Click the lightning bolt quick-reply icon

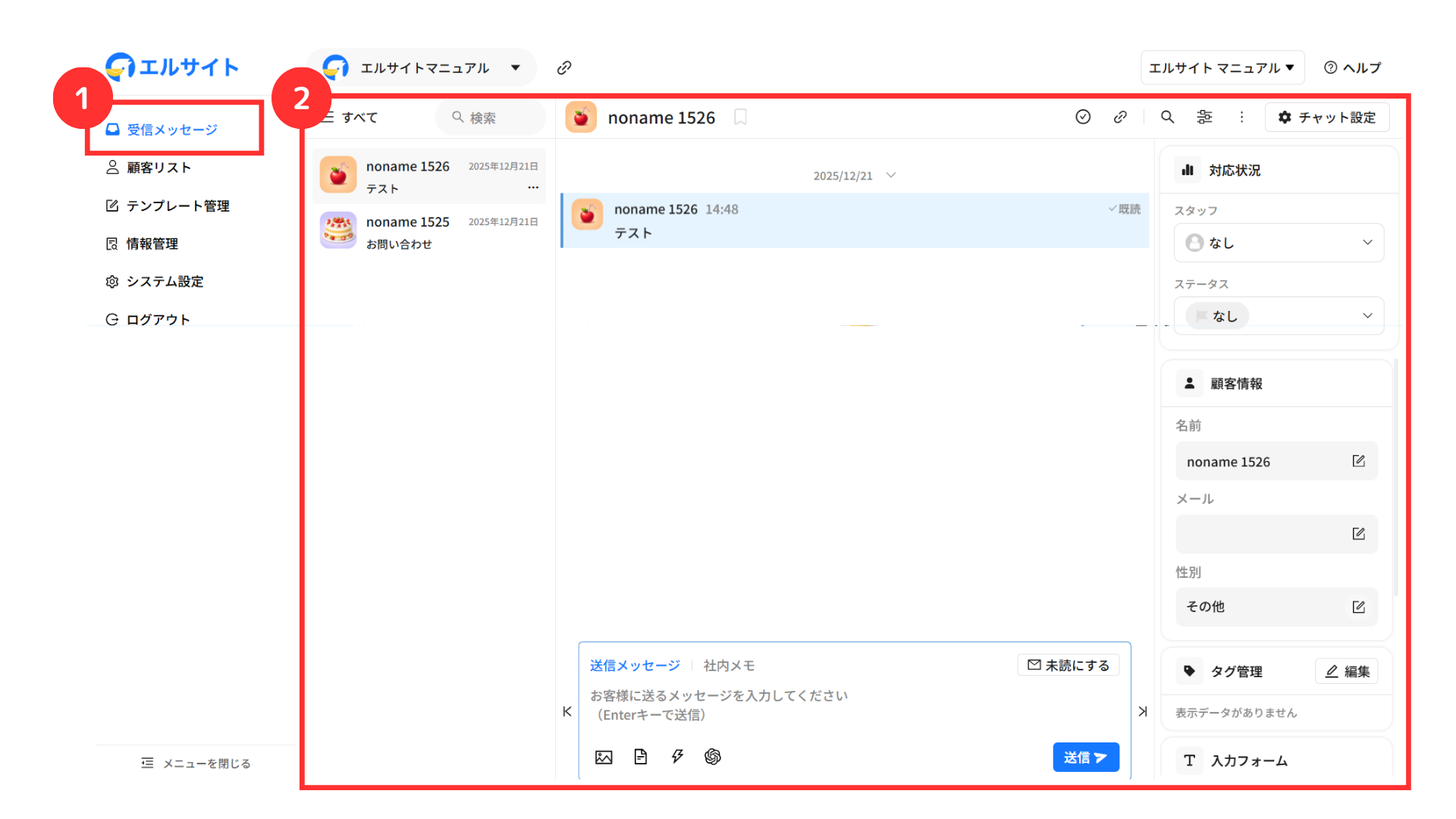click(677, 757)
